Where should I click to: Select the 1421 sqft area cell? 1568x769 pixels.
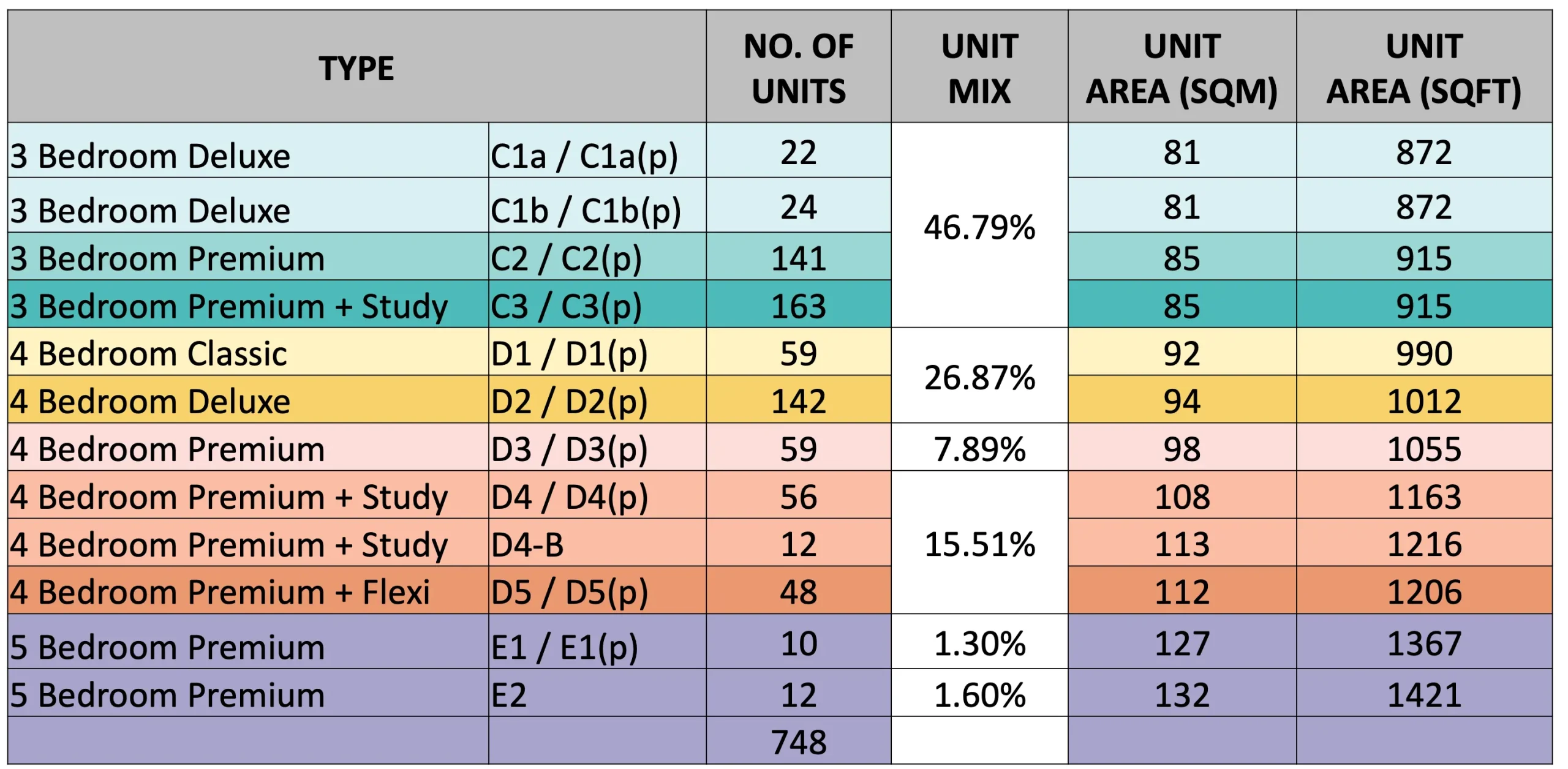coord(1424,694)
